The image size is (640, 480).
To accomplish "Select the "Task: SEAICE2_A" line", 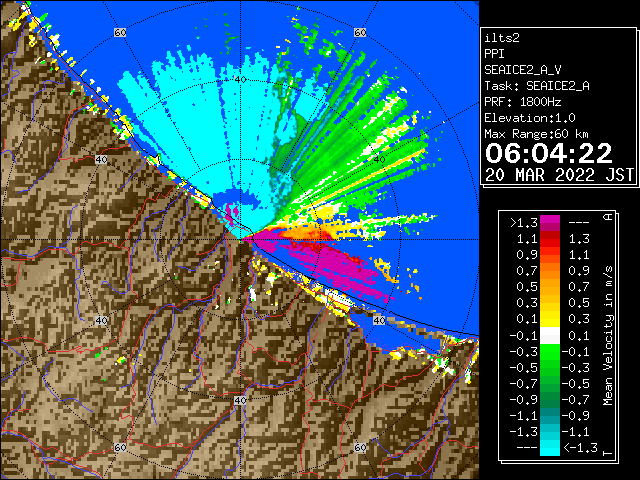I will 537,86.
